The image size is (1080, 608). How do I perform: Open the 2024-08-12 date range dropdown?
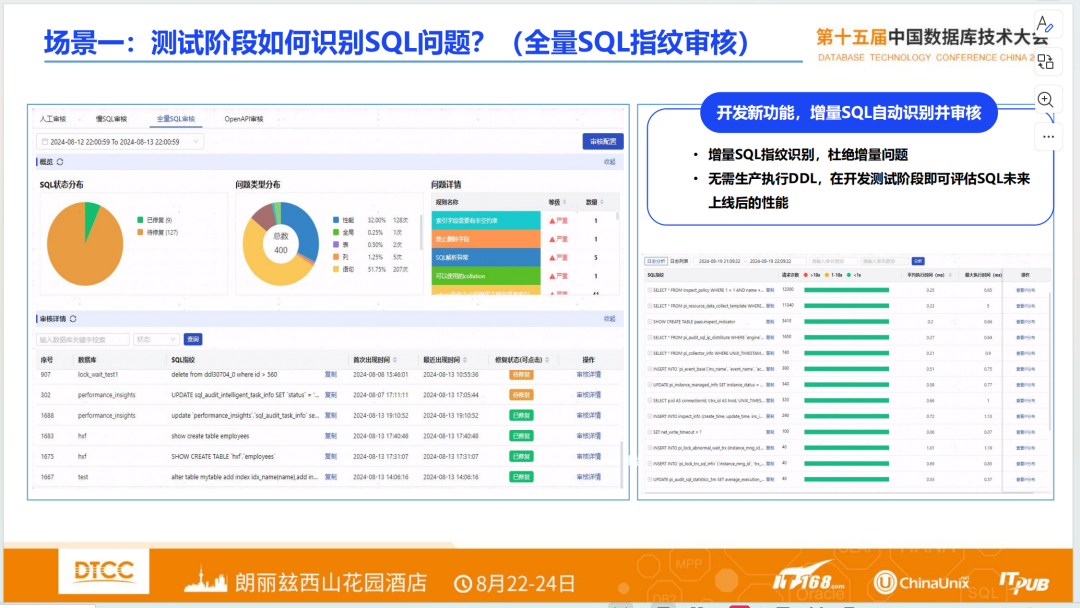120,142
